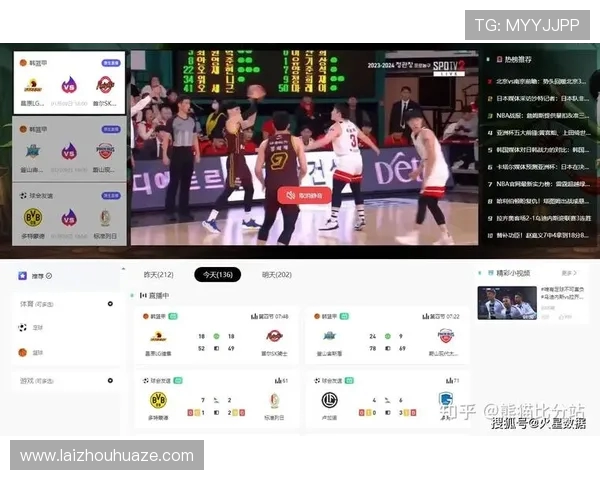Image resolution: width=600 pixels, height=480 pixels.
Task: Switch to the 明天(202) tab
Action: [275, 274]
